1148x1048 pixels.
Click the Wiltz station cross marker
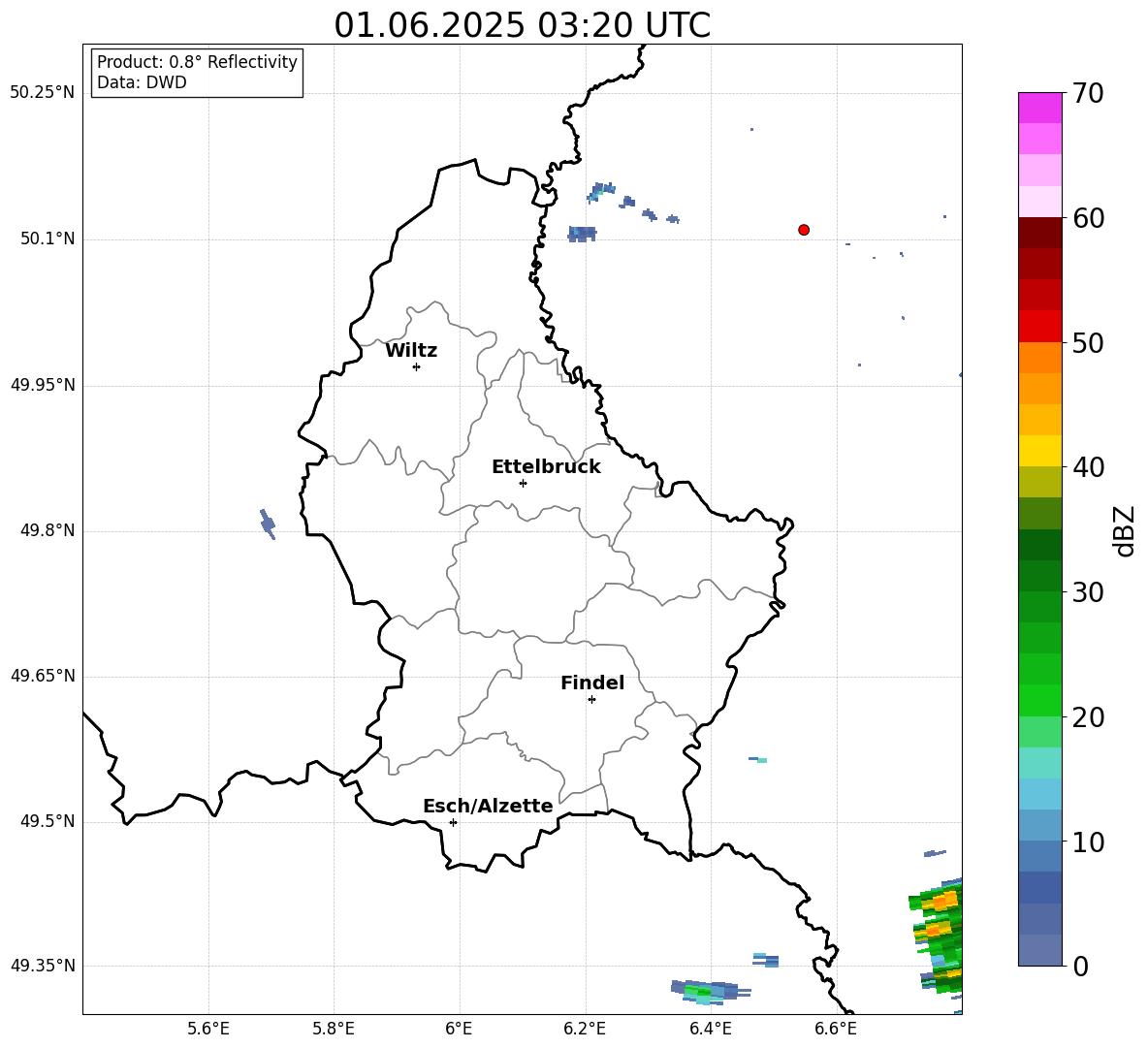coord(417,366)
